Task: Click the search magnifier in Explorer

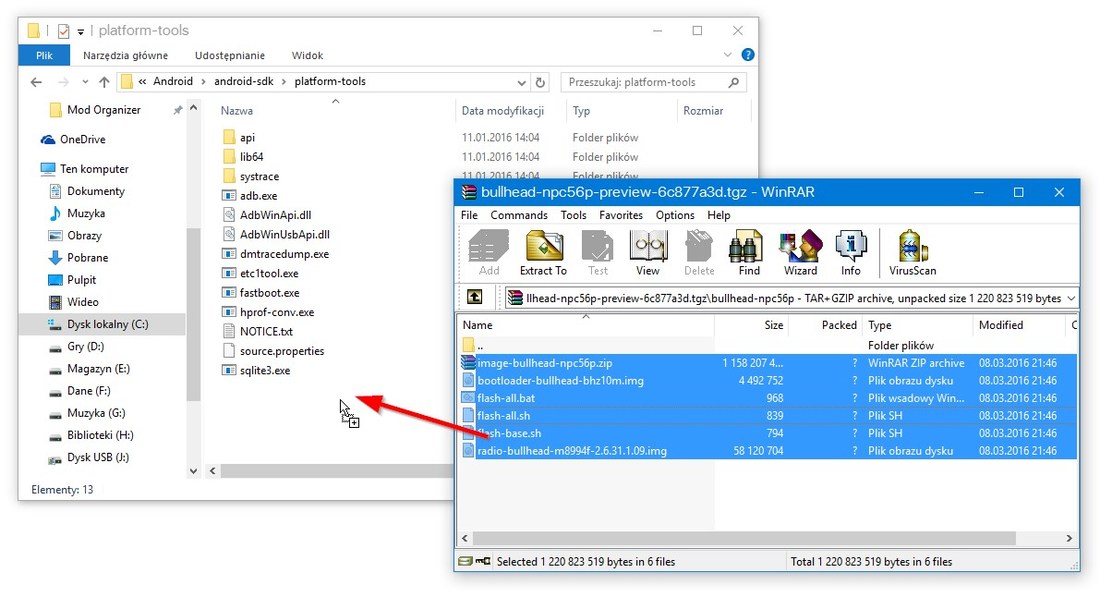Action: (x=734, y=82)
